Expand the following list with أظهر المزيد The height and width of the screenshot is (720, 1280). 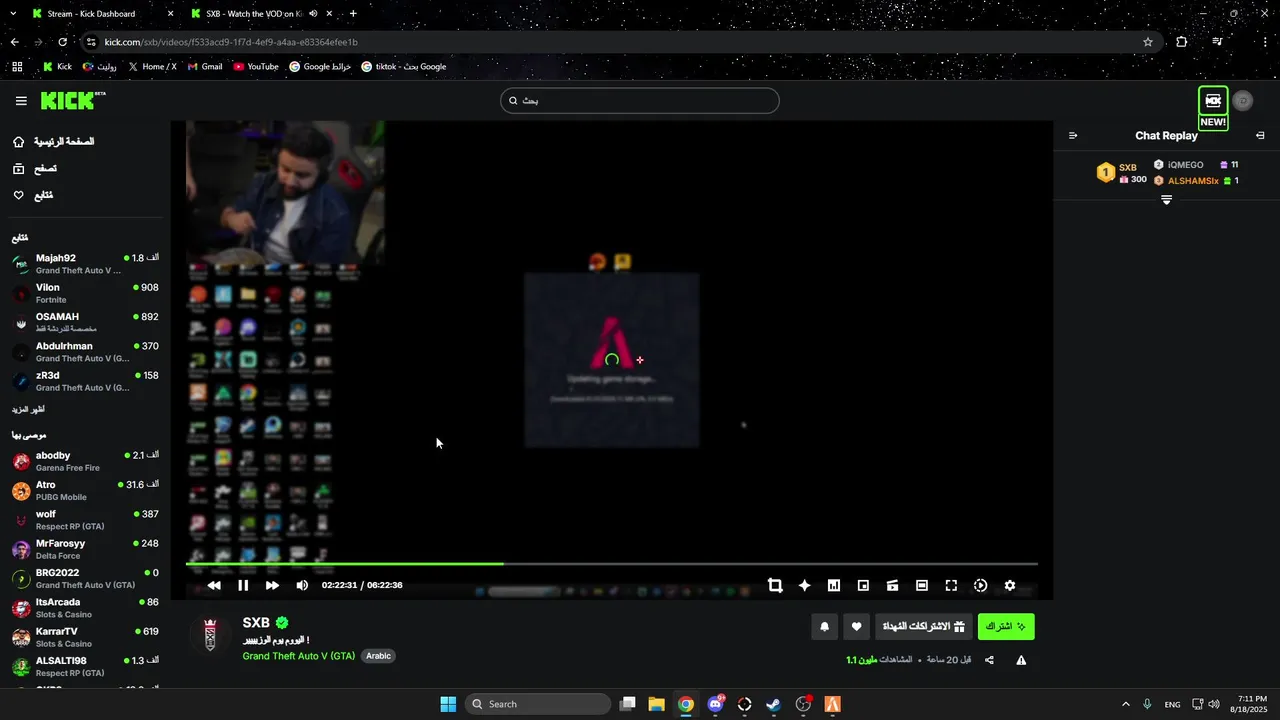(28, 410)
